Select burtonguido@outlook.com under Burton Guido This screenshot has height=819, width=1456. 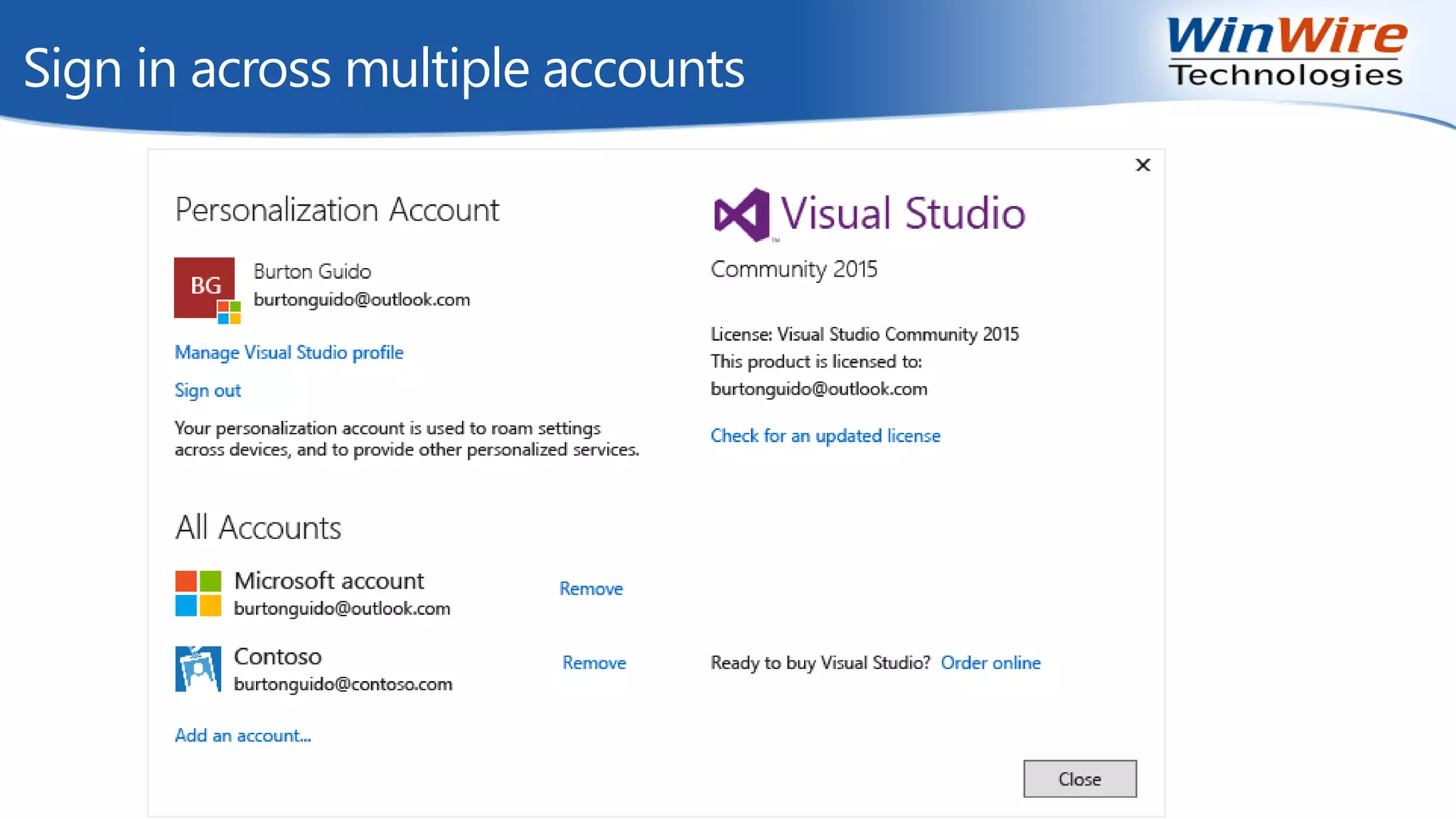(x=362, y=300)
